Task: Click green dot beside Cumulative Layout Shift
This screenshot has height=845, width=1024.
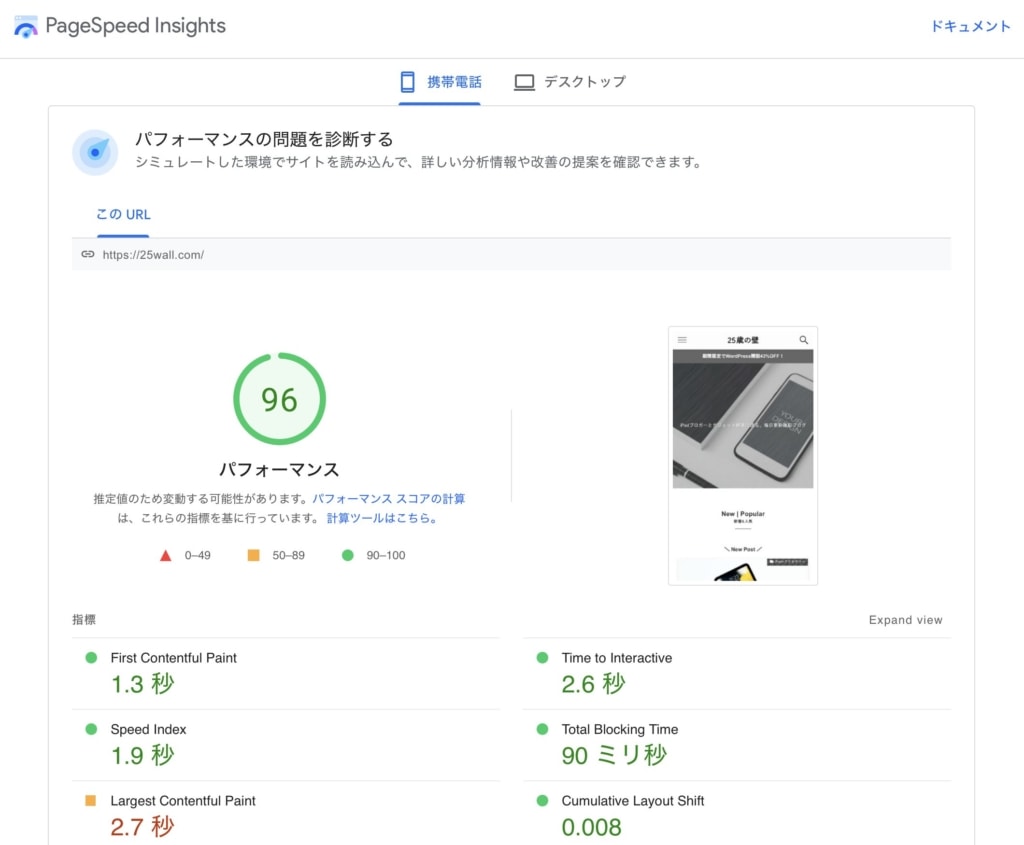Action: pos(542,800)
